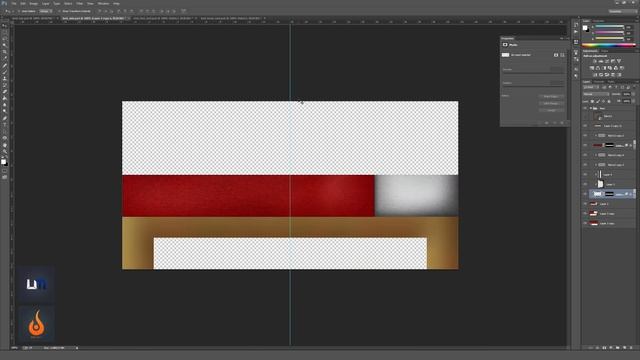Open the Opacity value dropdown
The width and height of the screenshot is (640, 360).
coord(633,94)
